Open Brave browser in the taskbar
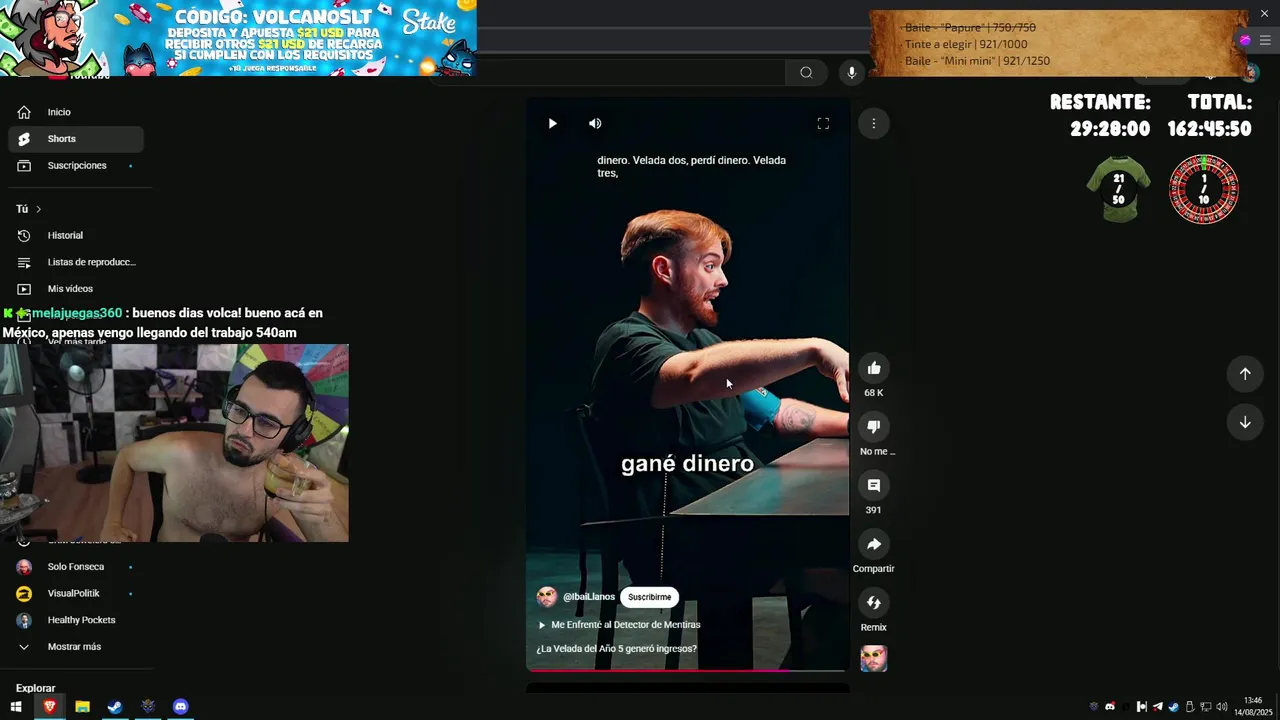1280x720 pixels. (x=49, y=707)
